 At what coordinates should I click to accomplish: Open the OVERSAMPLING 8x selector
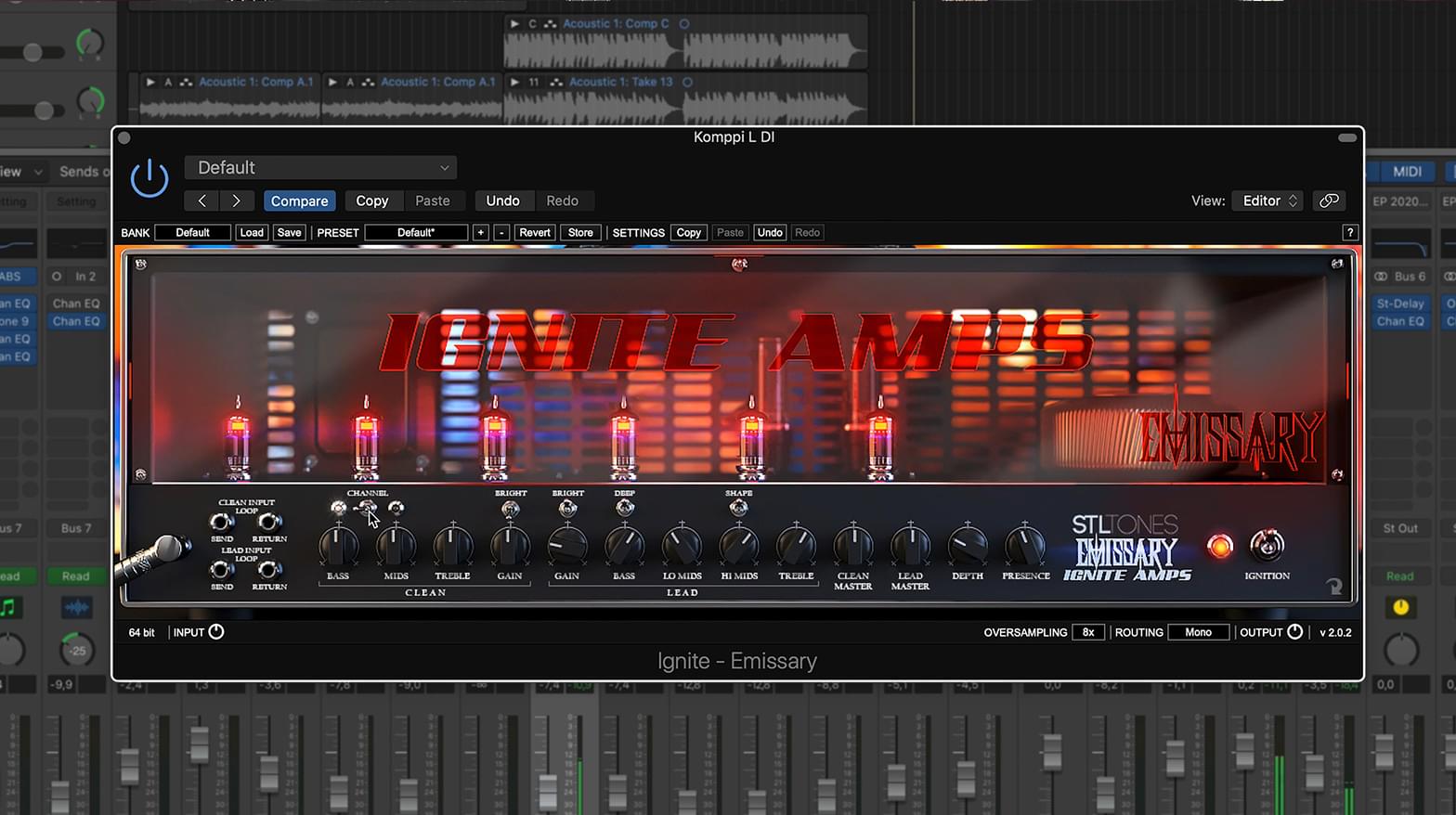click(x=1088, y=632)
